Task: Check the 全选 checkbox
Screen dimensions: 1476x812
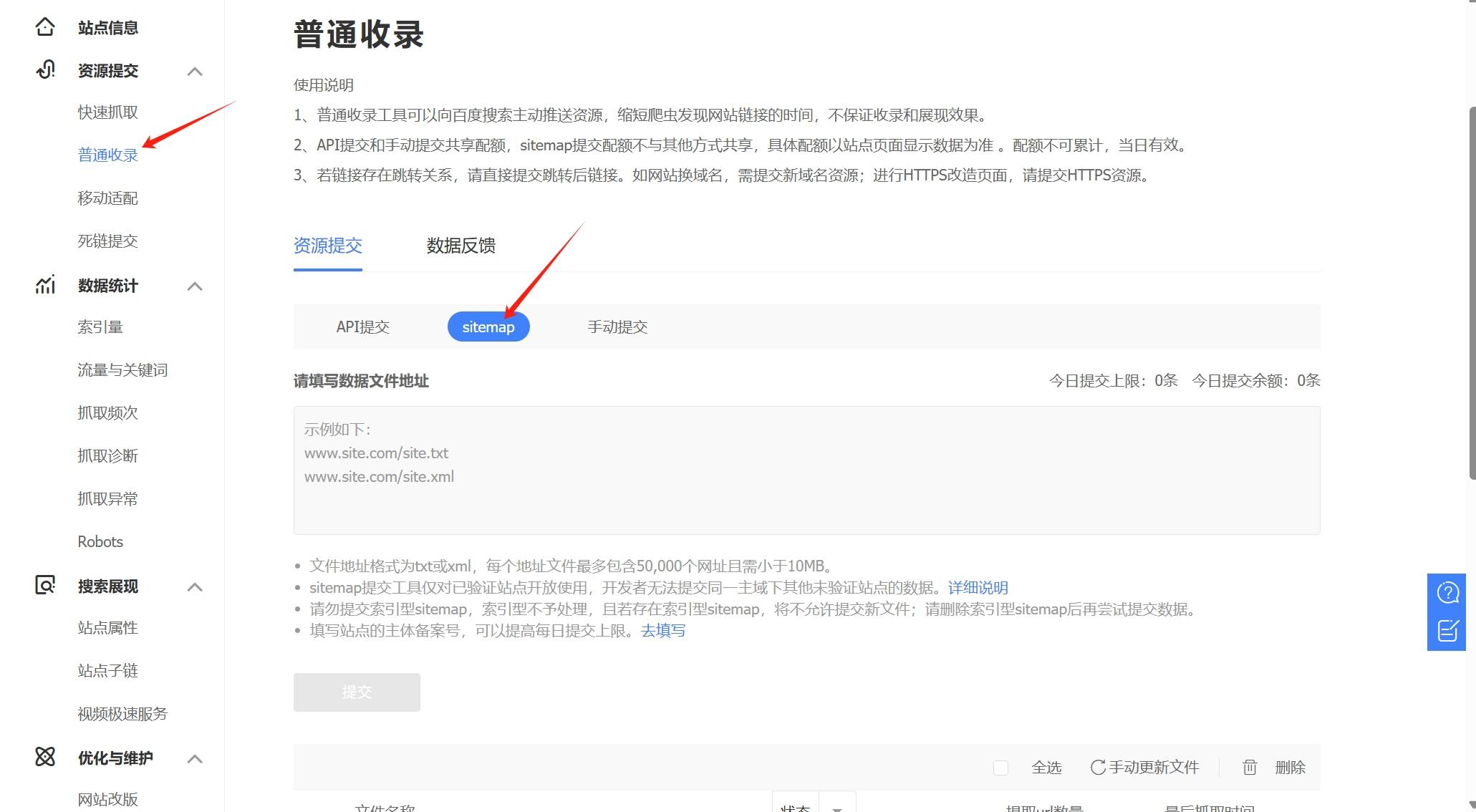Action: tap(1000, 768)
